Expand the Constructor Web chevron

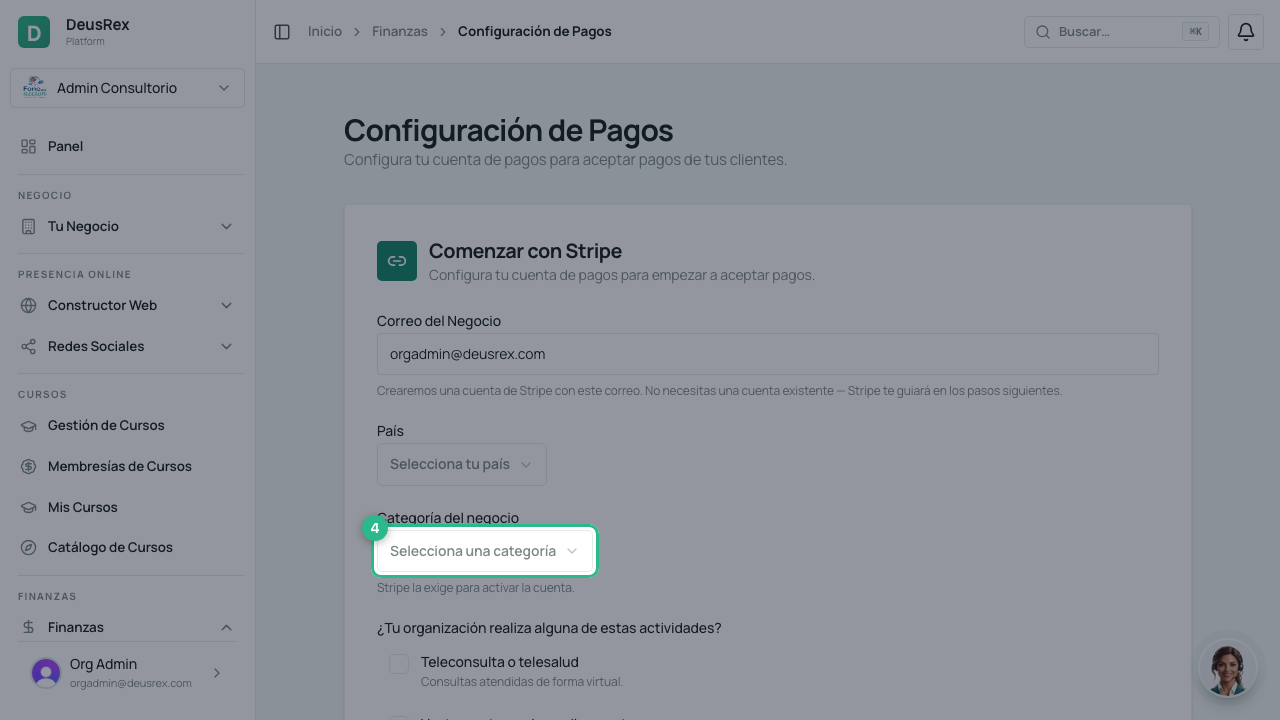coord(226,305)
